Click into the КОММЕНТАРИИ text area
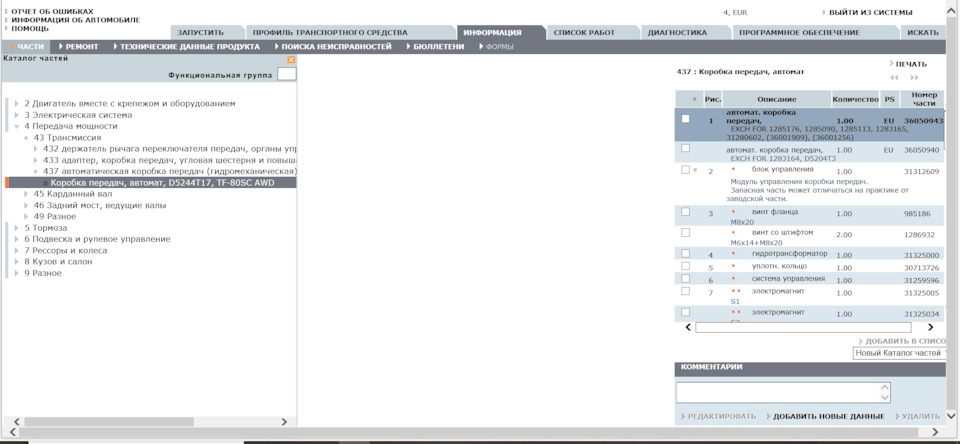 click(x=778, y=393)
